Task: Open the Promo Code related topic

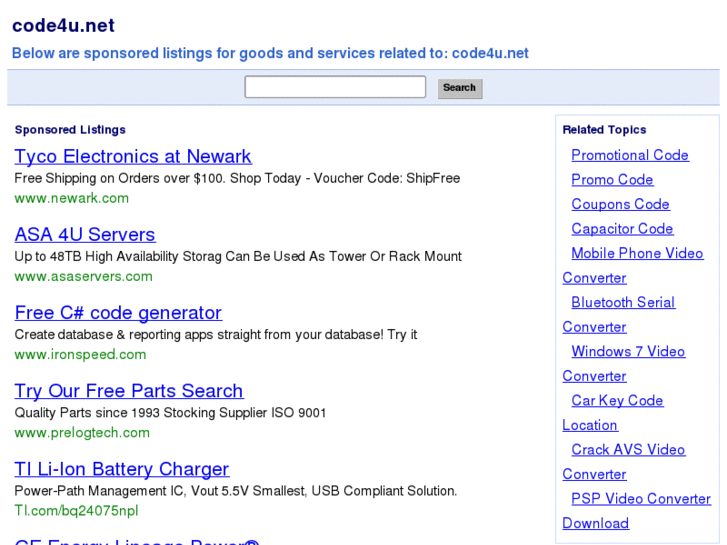Action: 612,180
